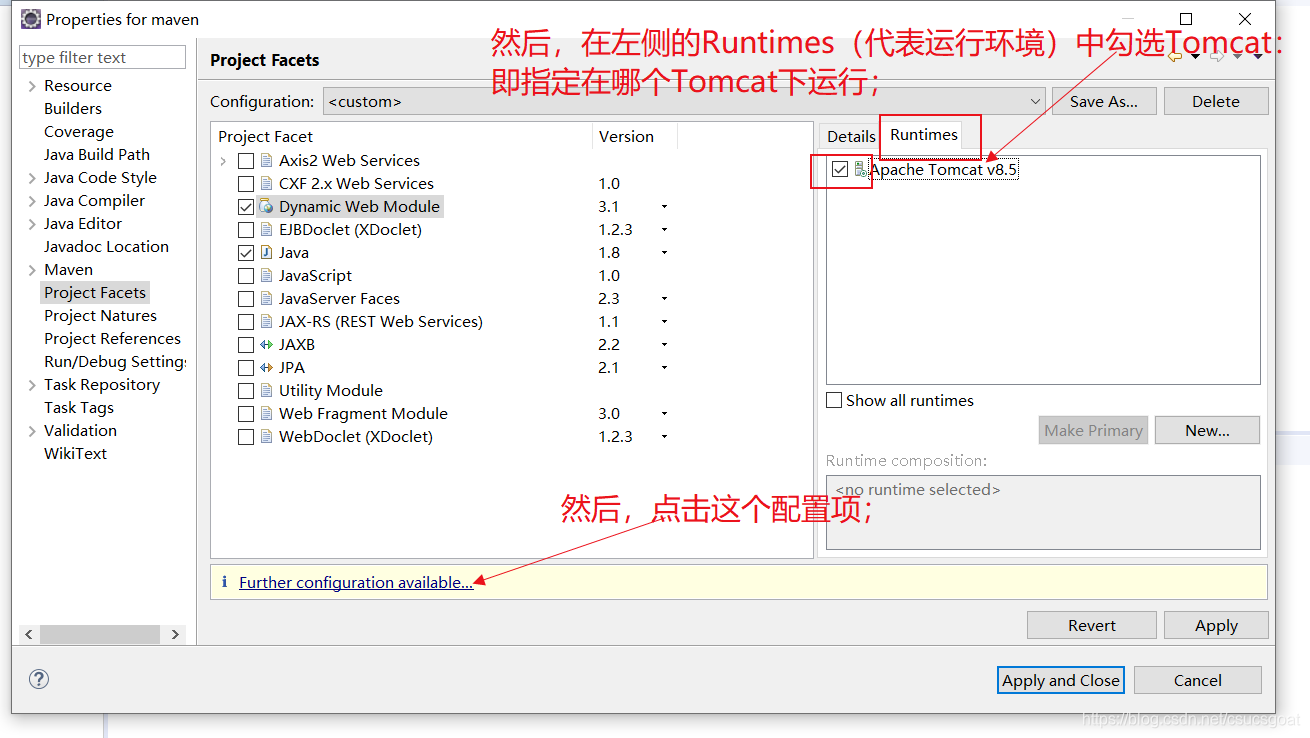Click the JPA facet icon
The width and height of the screenshot is (1310, 738).
(x=266, y=368)
